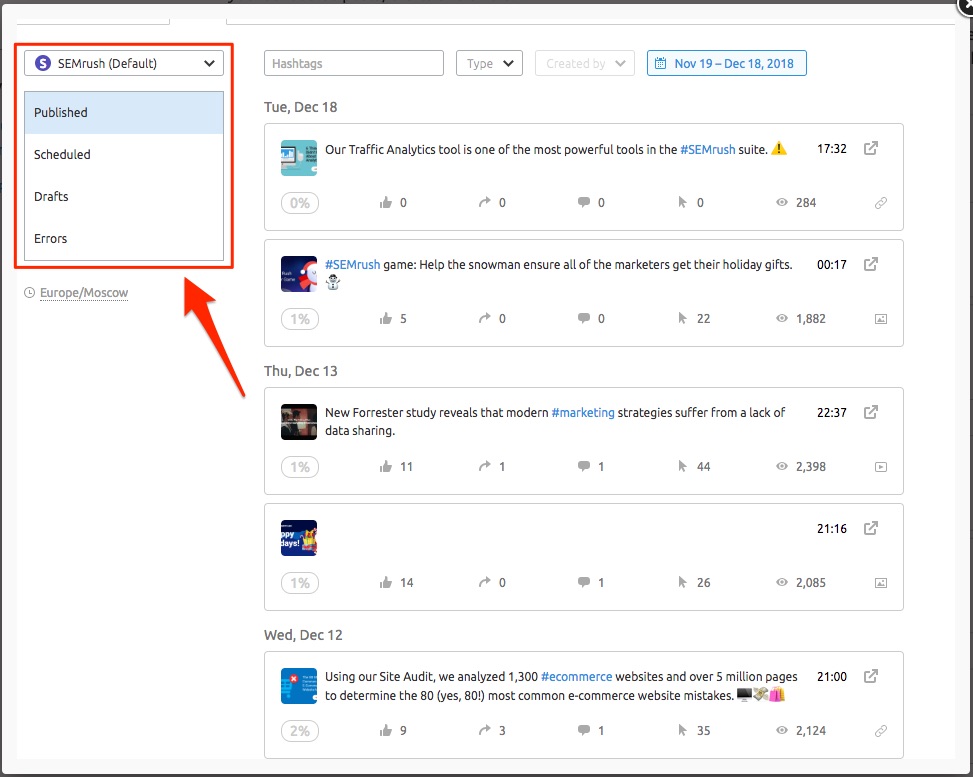Click the Tue, Dec 18 date heading
The width and height of the screenshot is (973, 777).
pos(300,107)
